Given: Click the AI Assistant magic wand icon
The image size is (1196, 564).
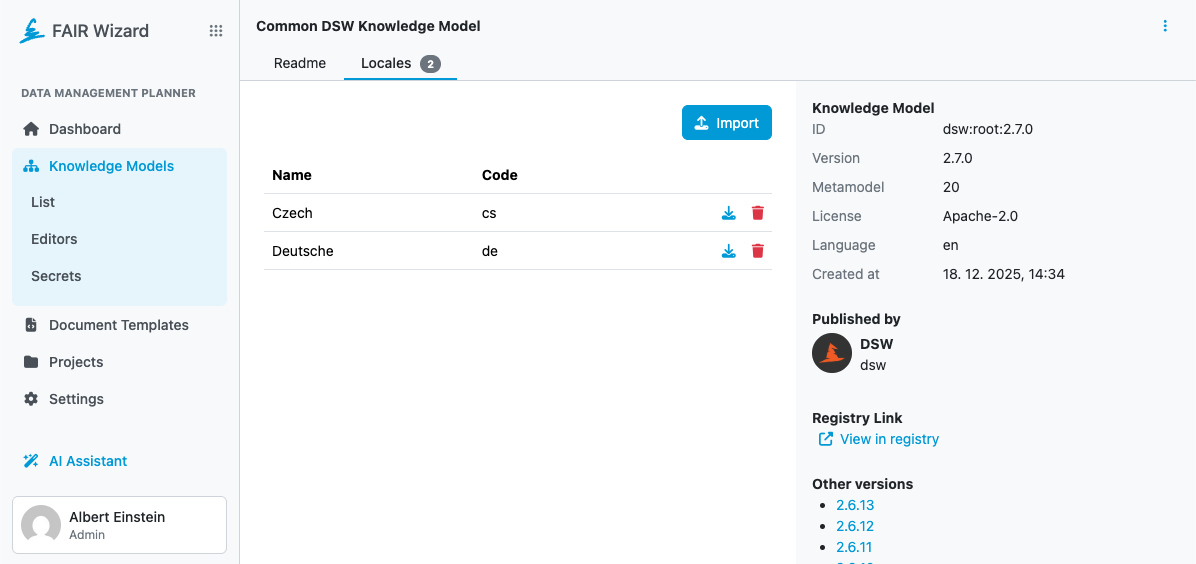Looking at the screenshot, I should [x=31, y=461].
